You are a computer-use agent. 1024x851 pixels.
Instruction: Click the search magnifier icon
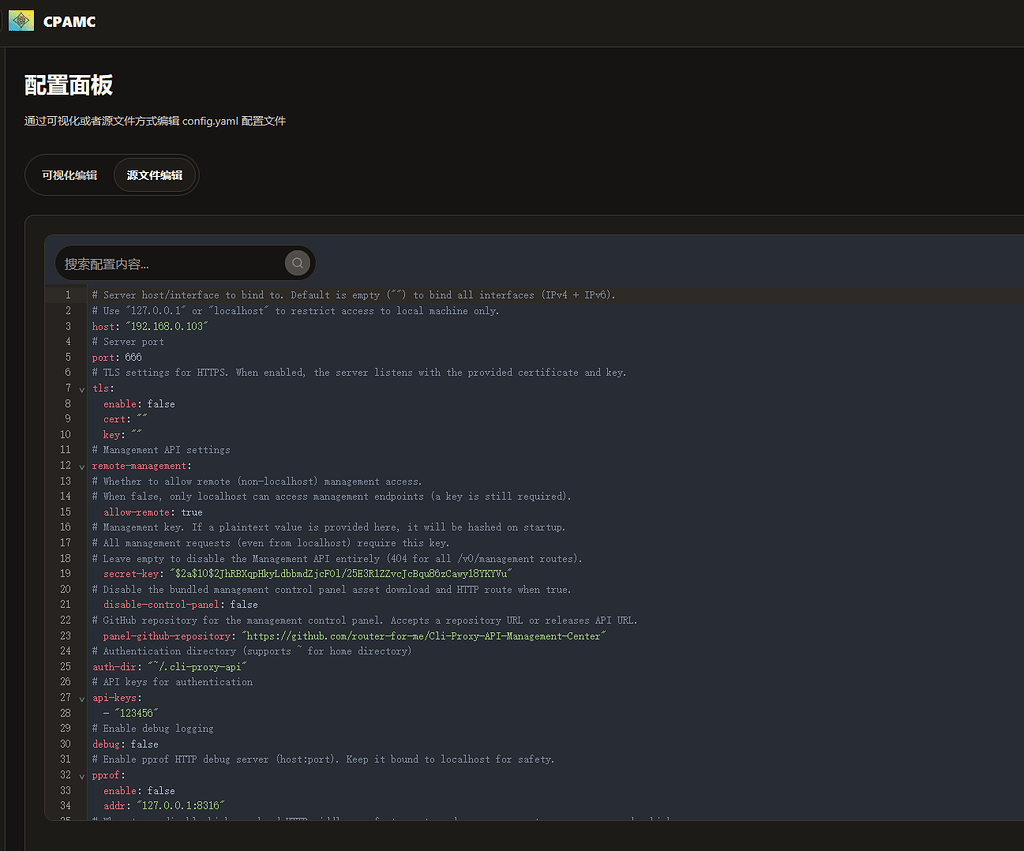pos(297,263)
